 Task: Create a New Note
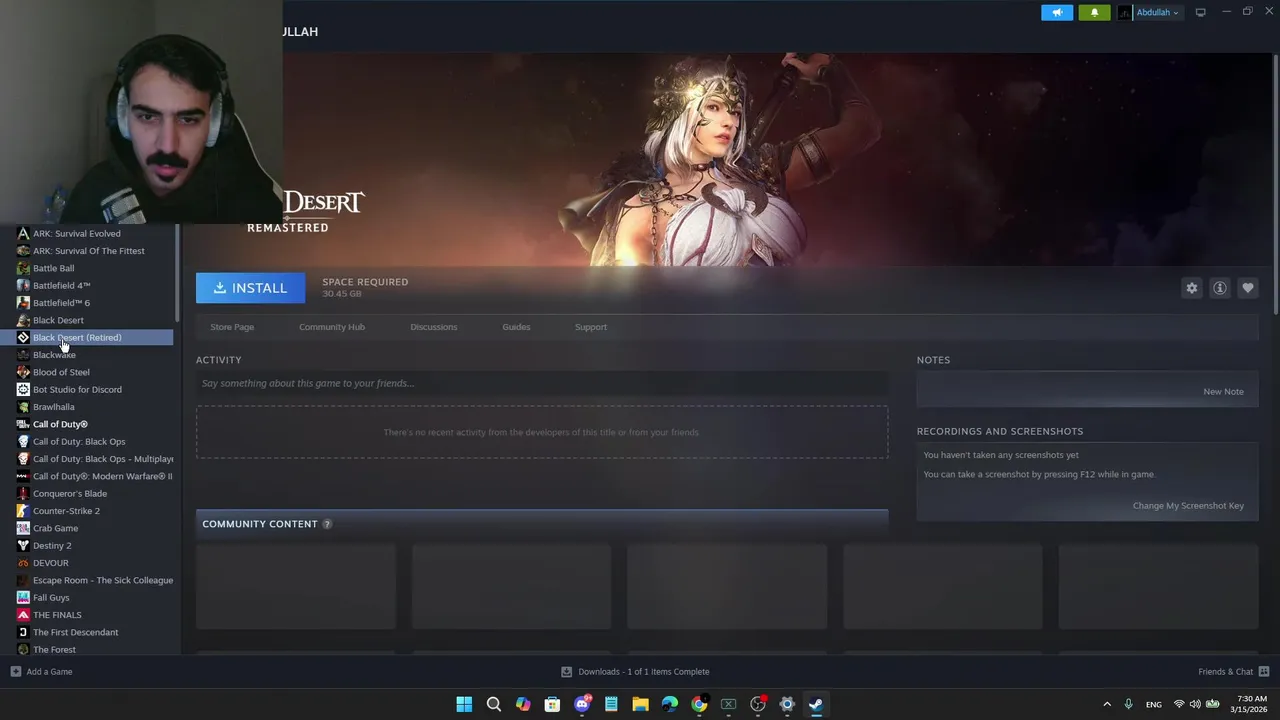point(1223,391)
